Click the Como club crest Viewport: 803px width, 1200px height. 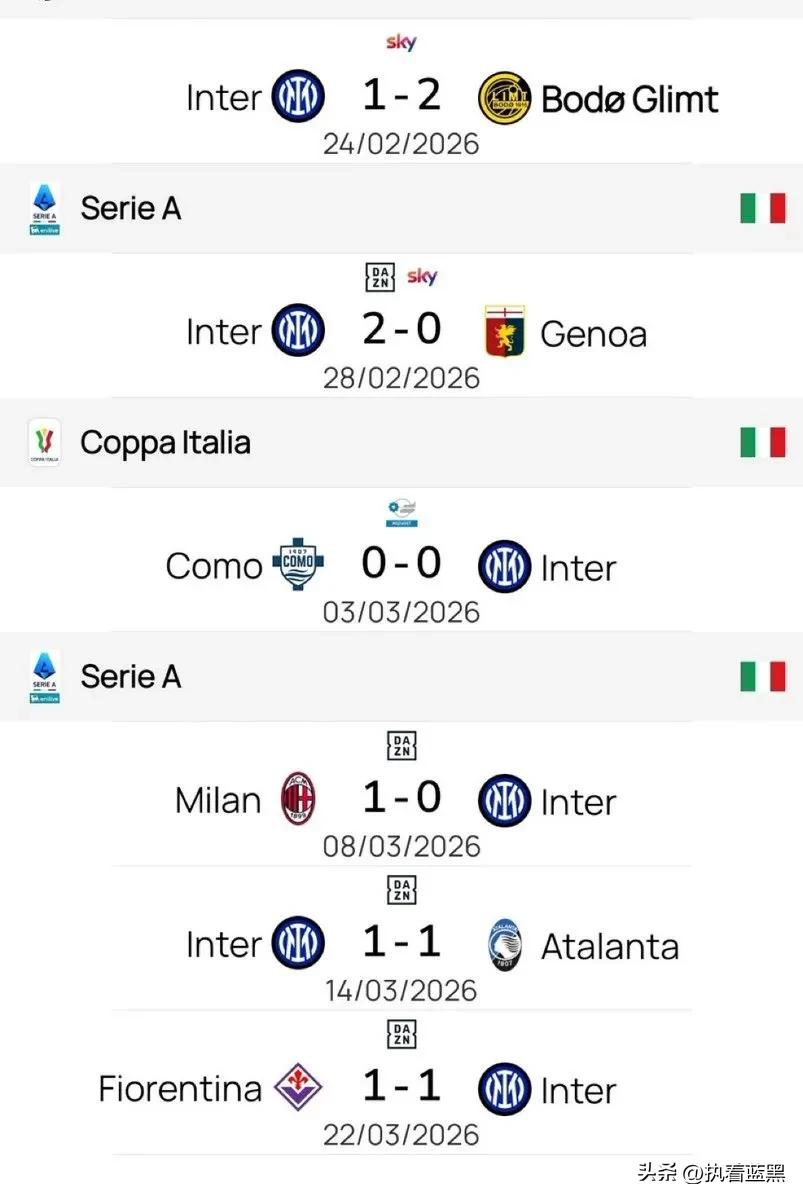click(297, 566)
